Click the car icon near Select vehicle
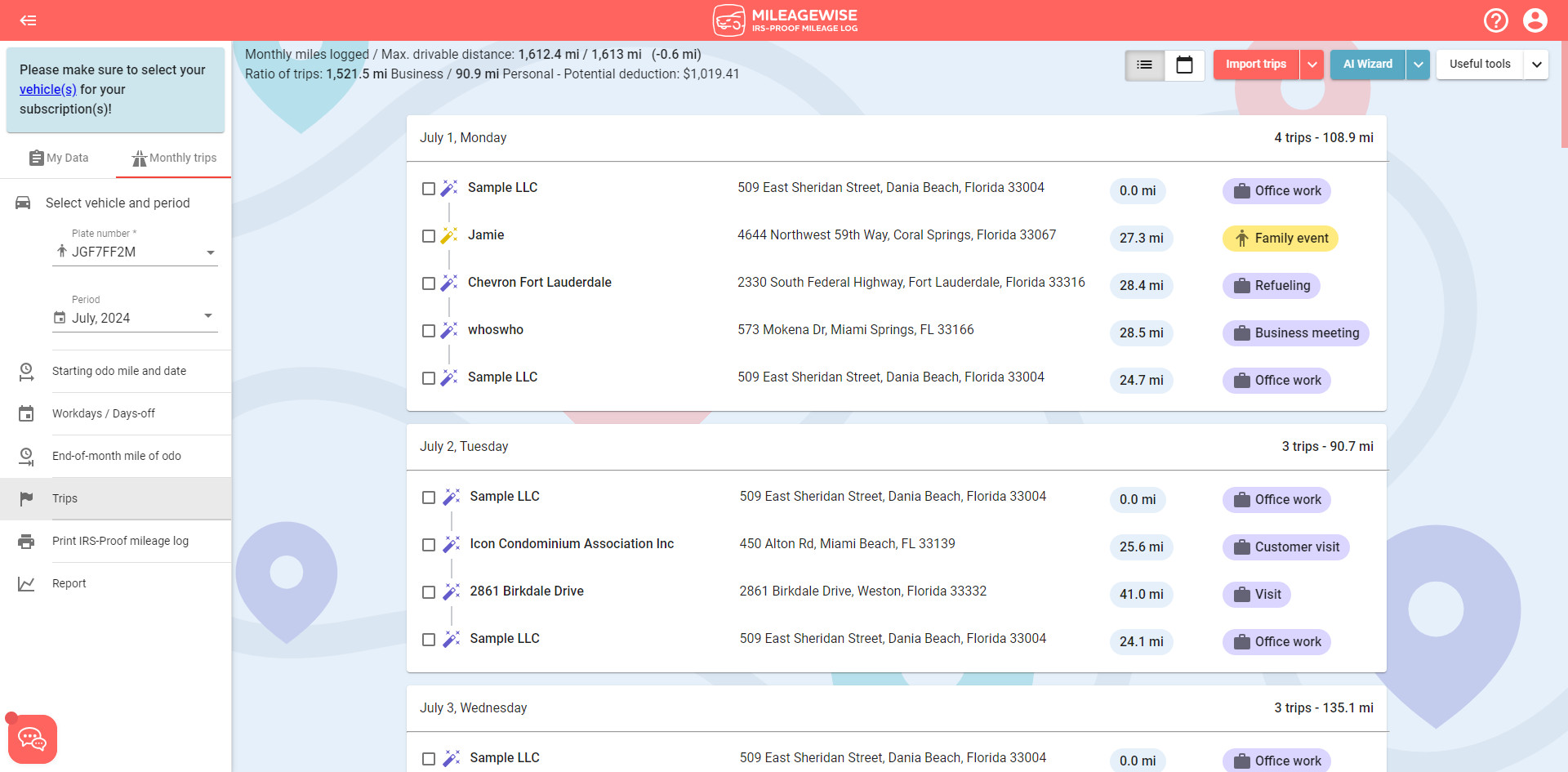This screenshot has height=772, width=1568. (24, 203)
